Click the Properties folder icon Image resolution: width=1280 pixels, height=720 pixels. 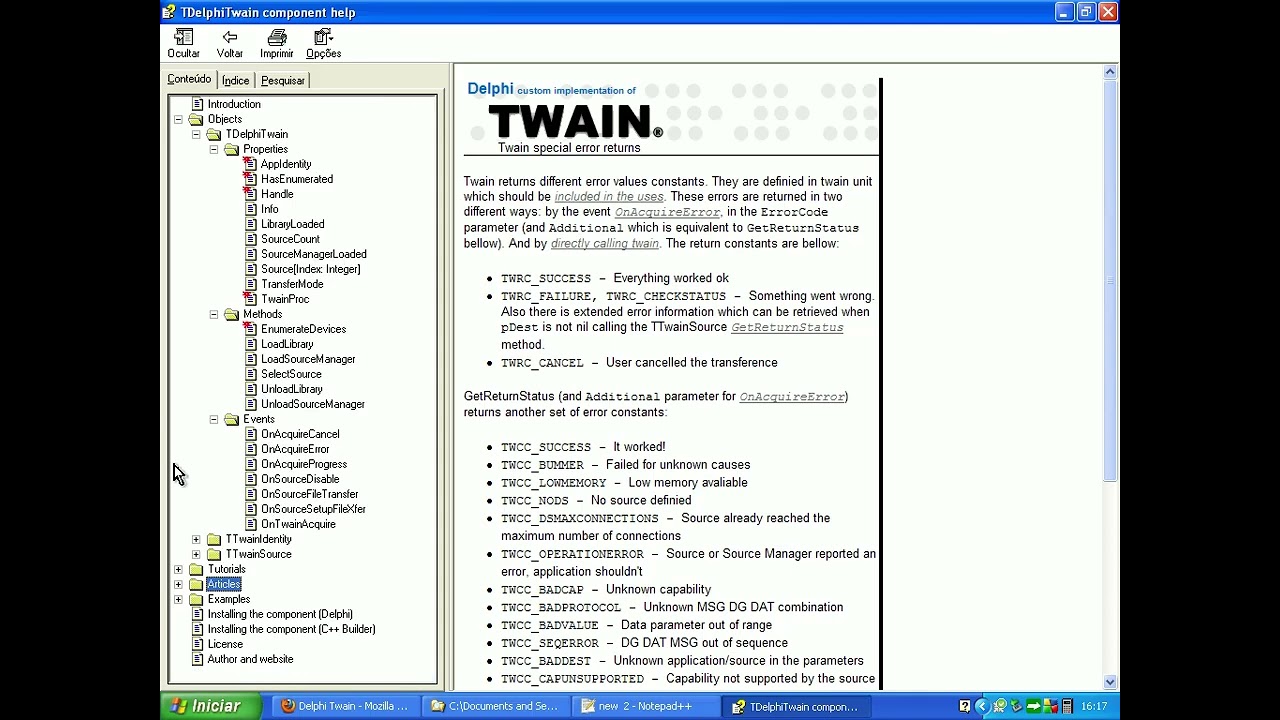click(232, 149)
